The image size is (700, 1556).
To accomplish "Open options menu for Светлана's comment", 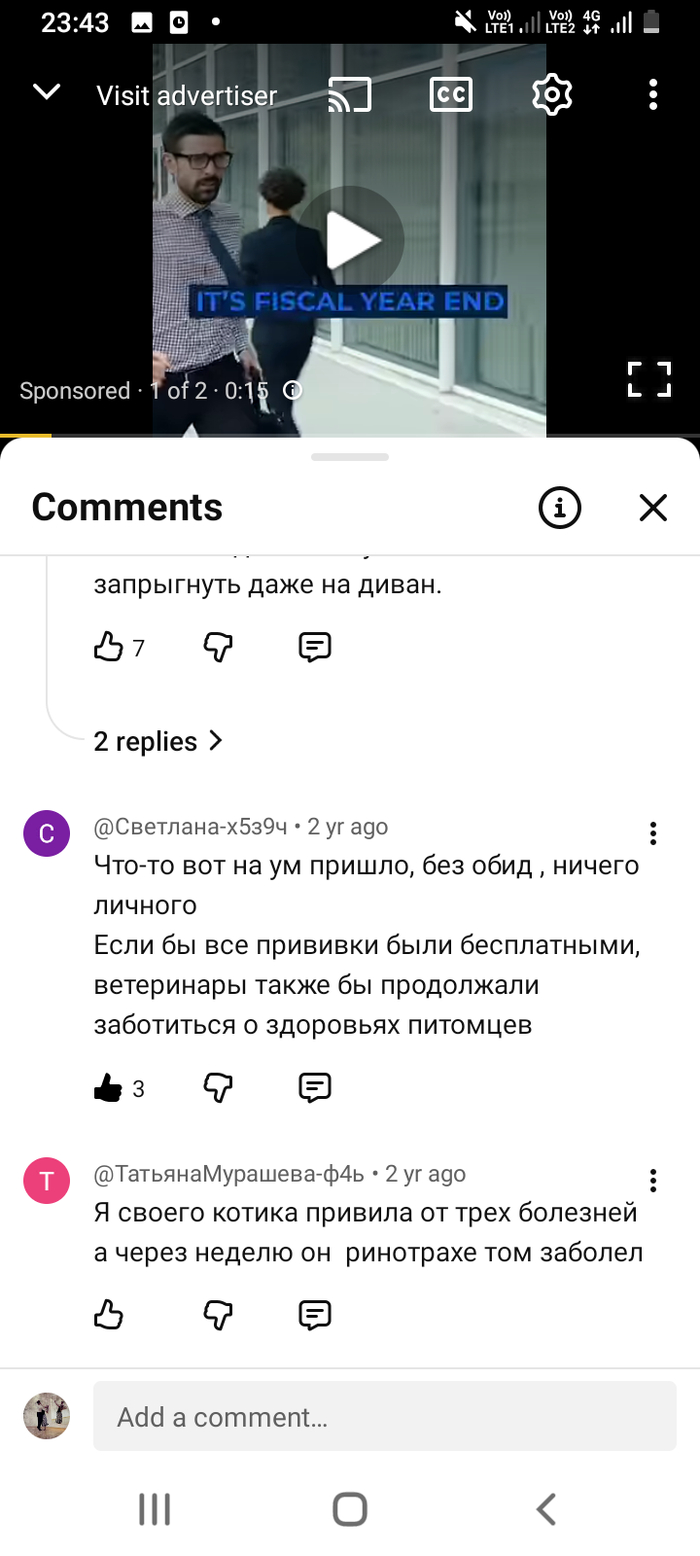I will pyautogui.click(x=653, y=834).
